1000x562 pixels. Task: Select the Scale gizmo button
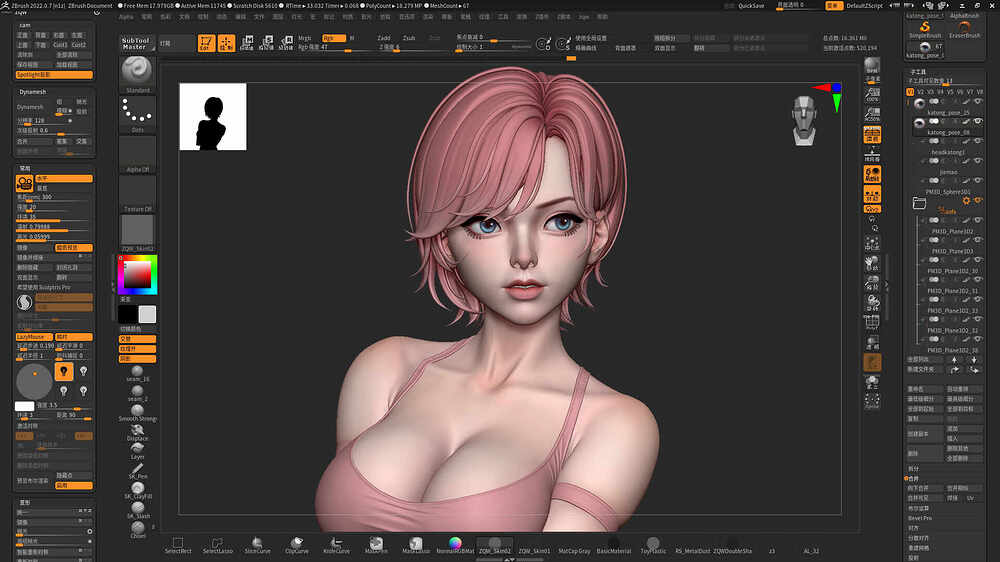(267, 43)
